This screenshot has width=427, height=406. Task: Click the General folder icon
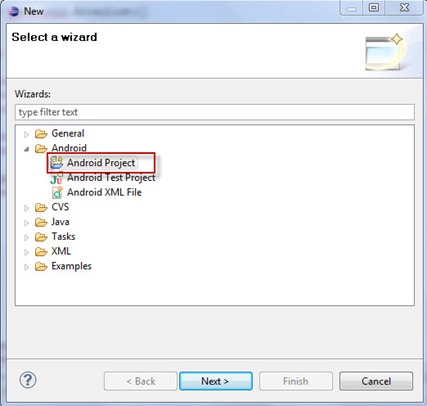pos(41,134)
